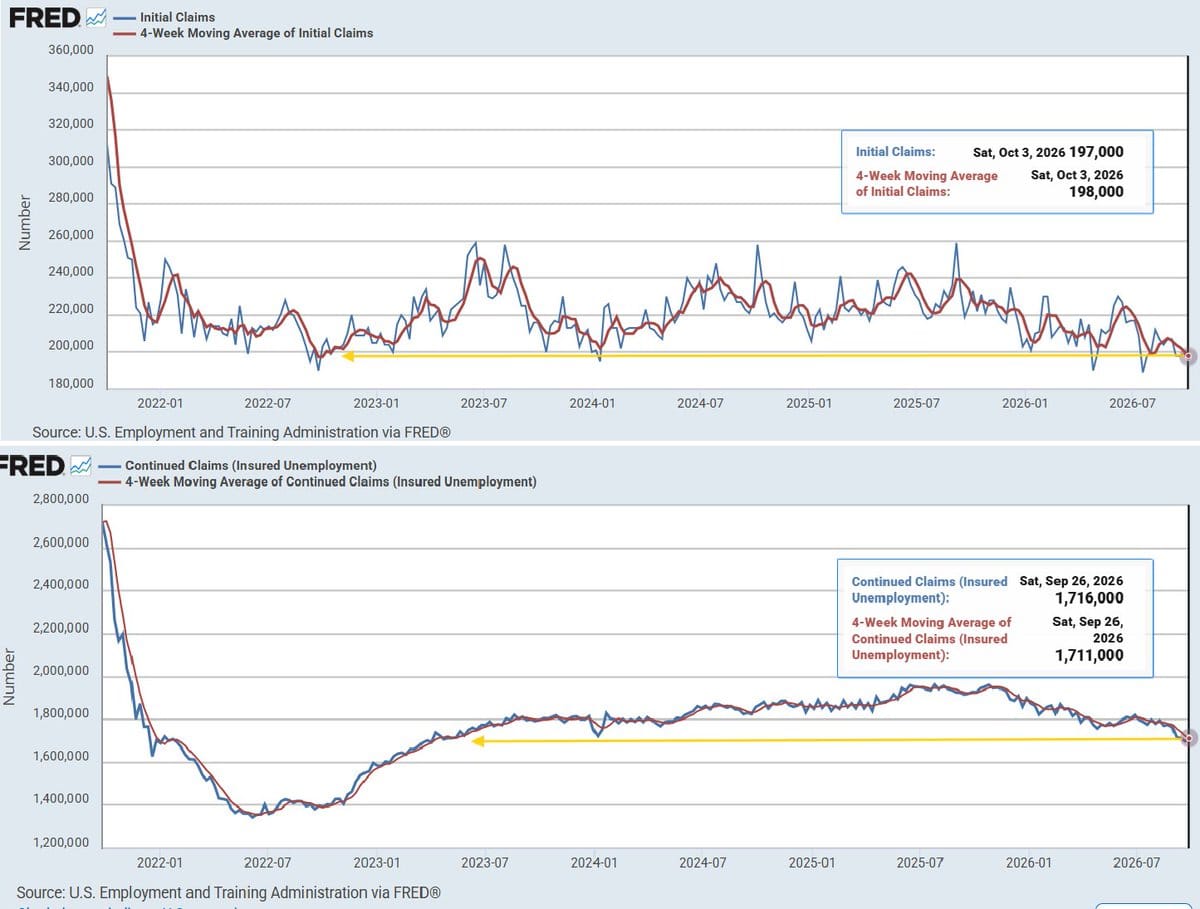
Task: Click the endpoint marker on the Initial Claims line
Action: click(x=1187, y=357)
